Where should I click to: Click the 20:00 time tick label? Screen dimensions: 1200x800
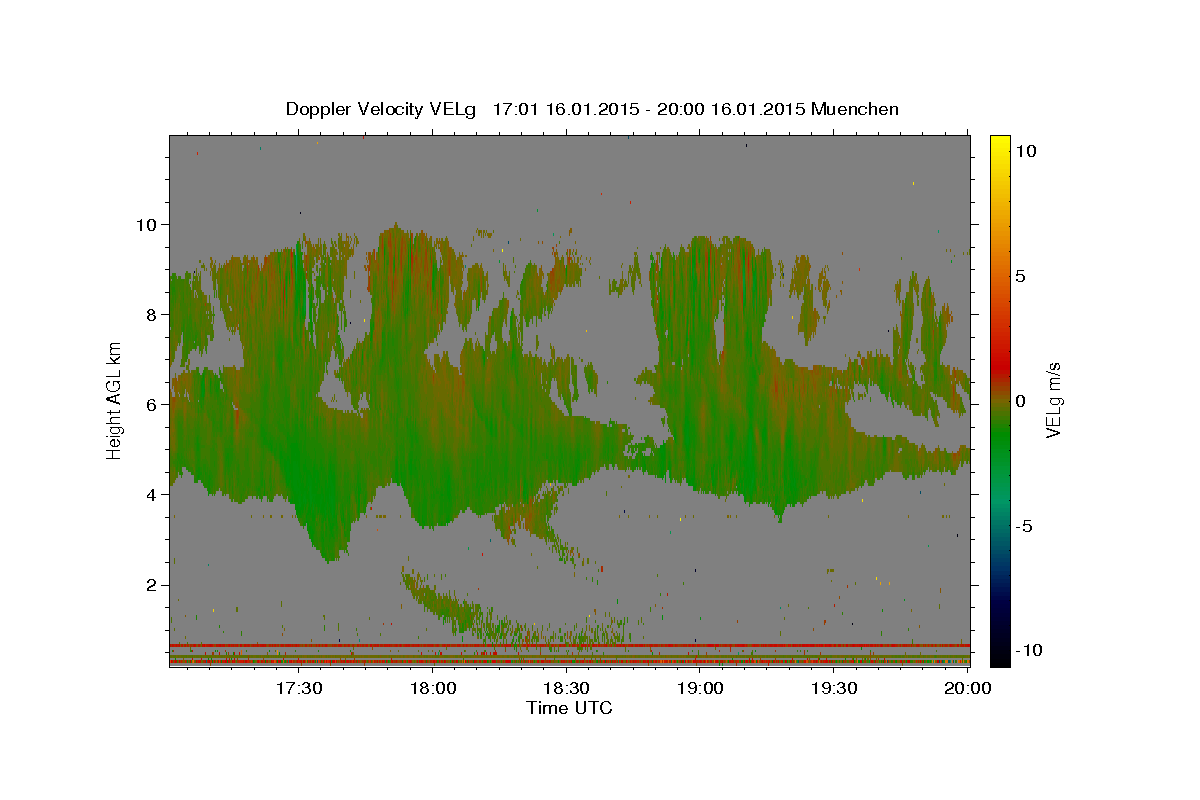(x=967, y=688)
